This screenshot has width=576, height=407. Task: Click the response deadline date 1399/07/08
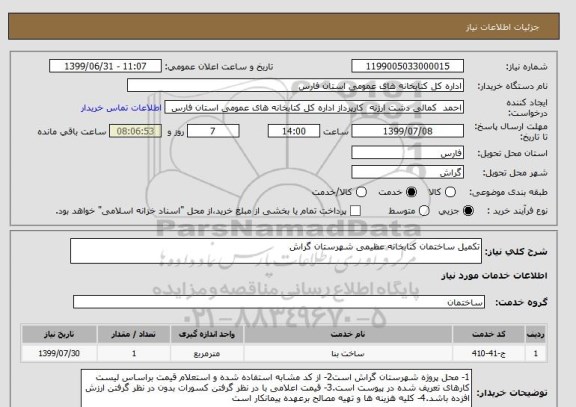coord(407,131)
